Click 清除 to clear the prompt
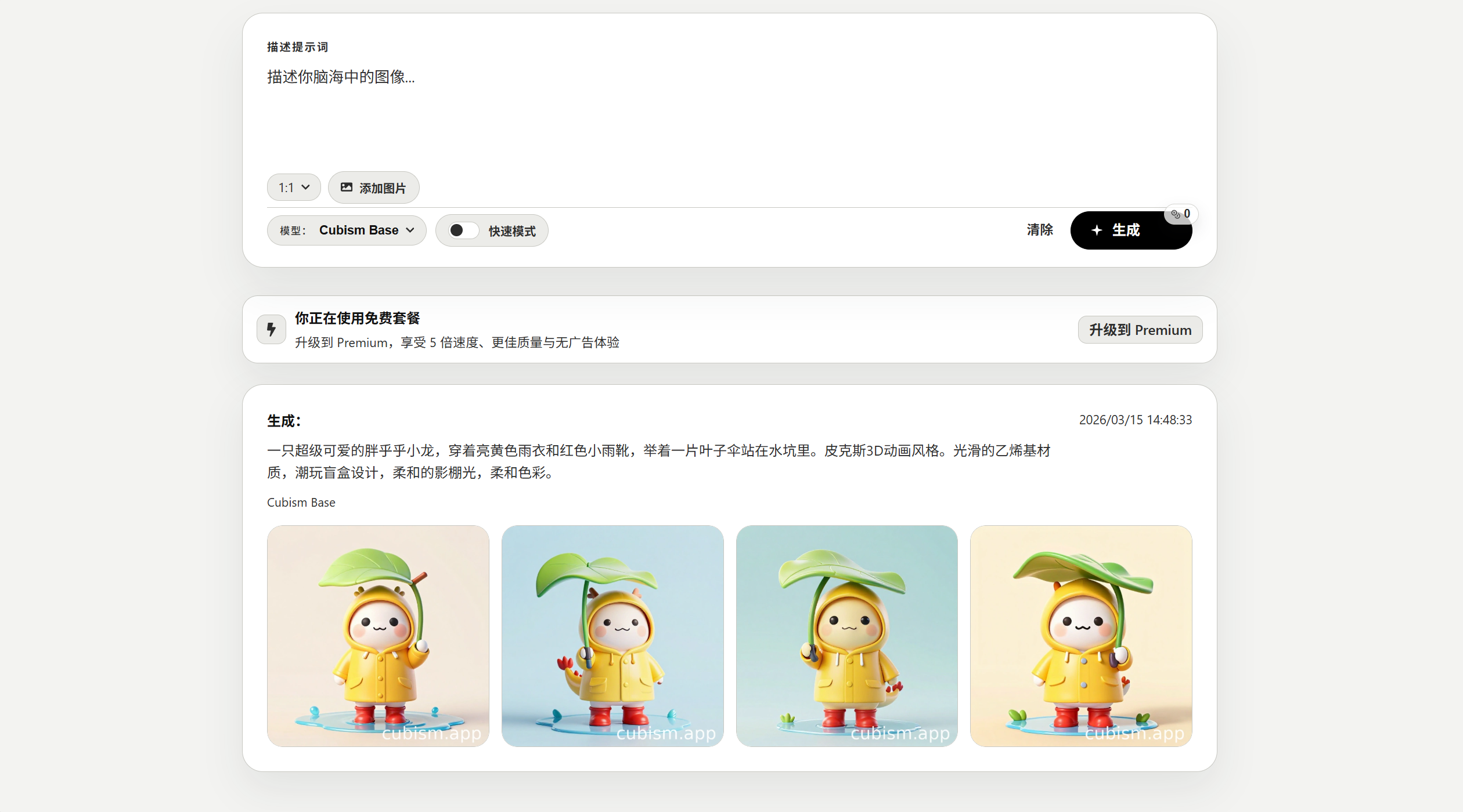 coord(1039,230)
